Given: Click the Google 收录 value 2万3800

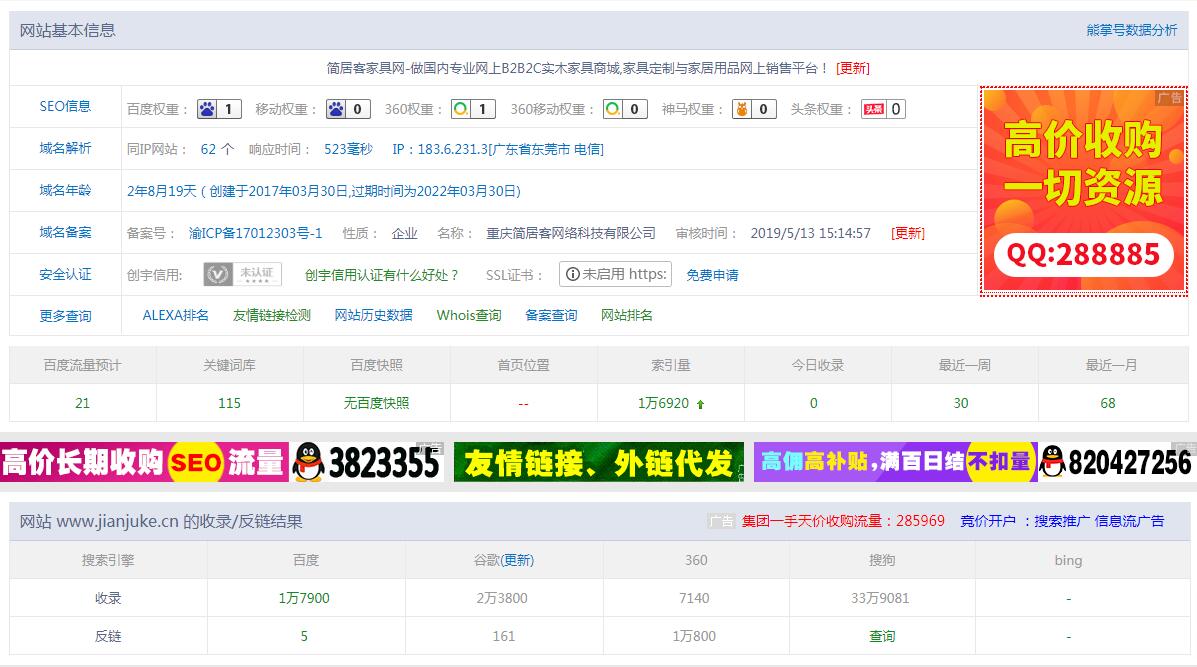Looking at the screenshot, I should (x=502, y=598).
